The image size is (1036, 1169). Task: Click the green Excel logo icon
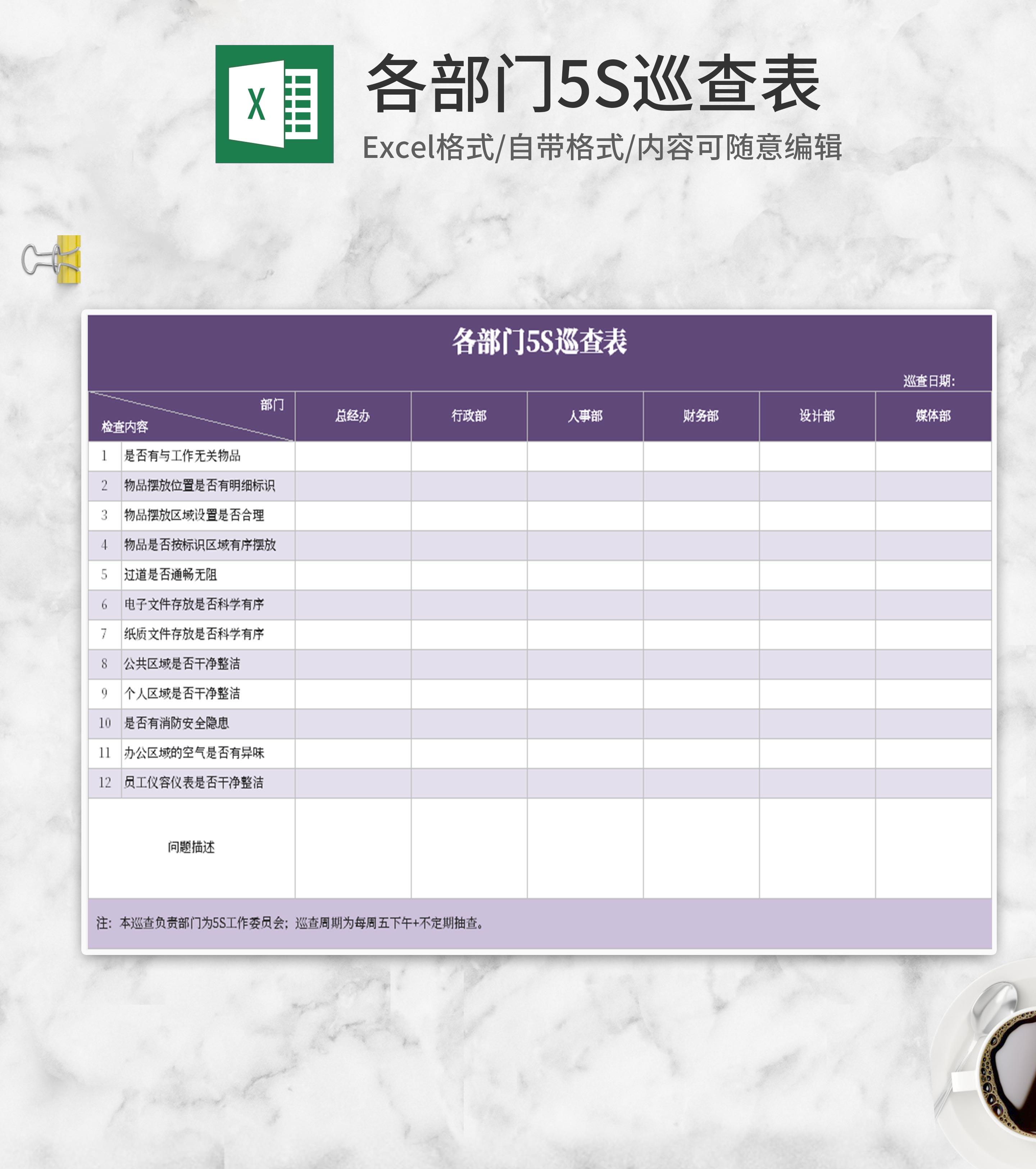[274, 104]
